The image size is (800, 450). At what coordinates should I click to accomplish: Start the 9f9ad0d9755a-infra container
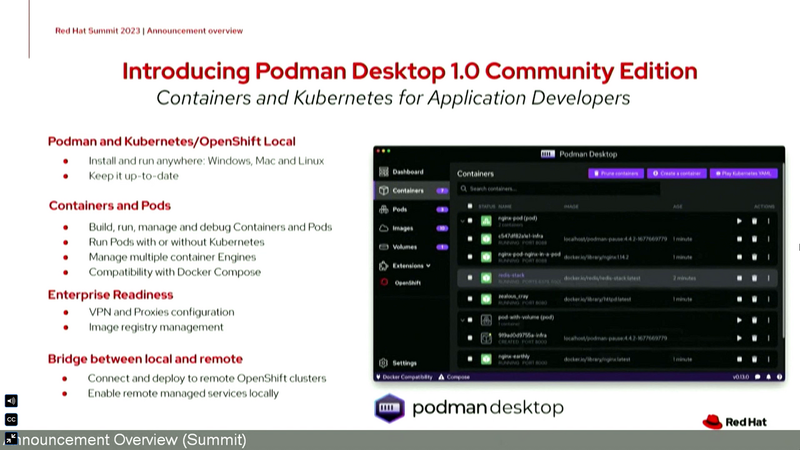[x=739, y=338]
